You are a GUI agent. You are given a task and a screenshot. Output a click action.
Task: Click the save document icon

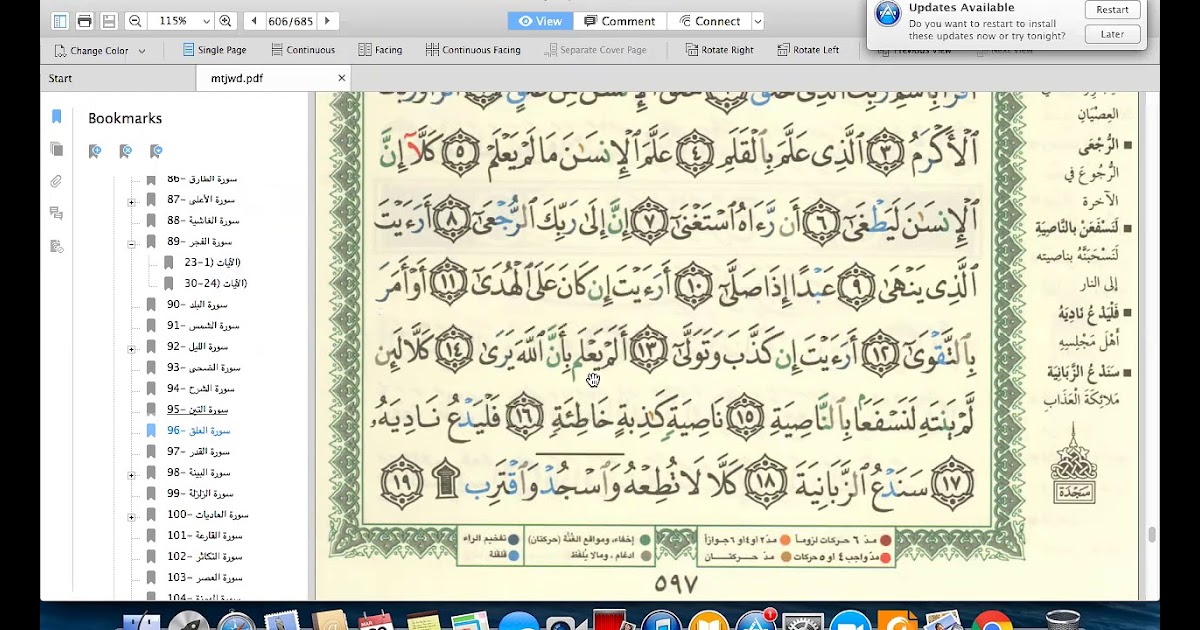tap(108, 21)
